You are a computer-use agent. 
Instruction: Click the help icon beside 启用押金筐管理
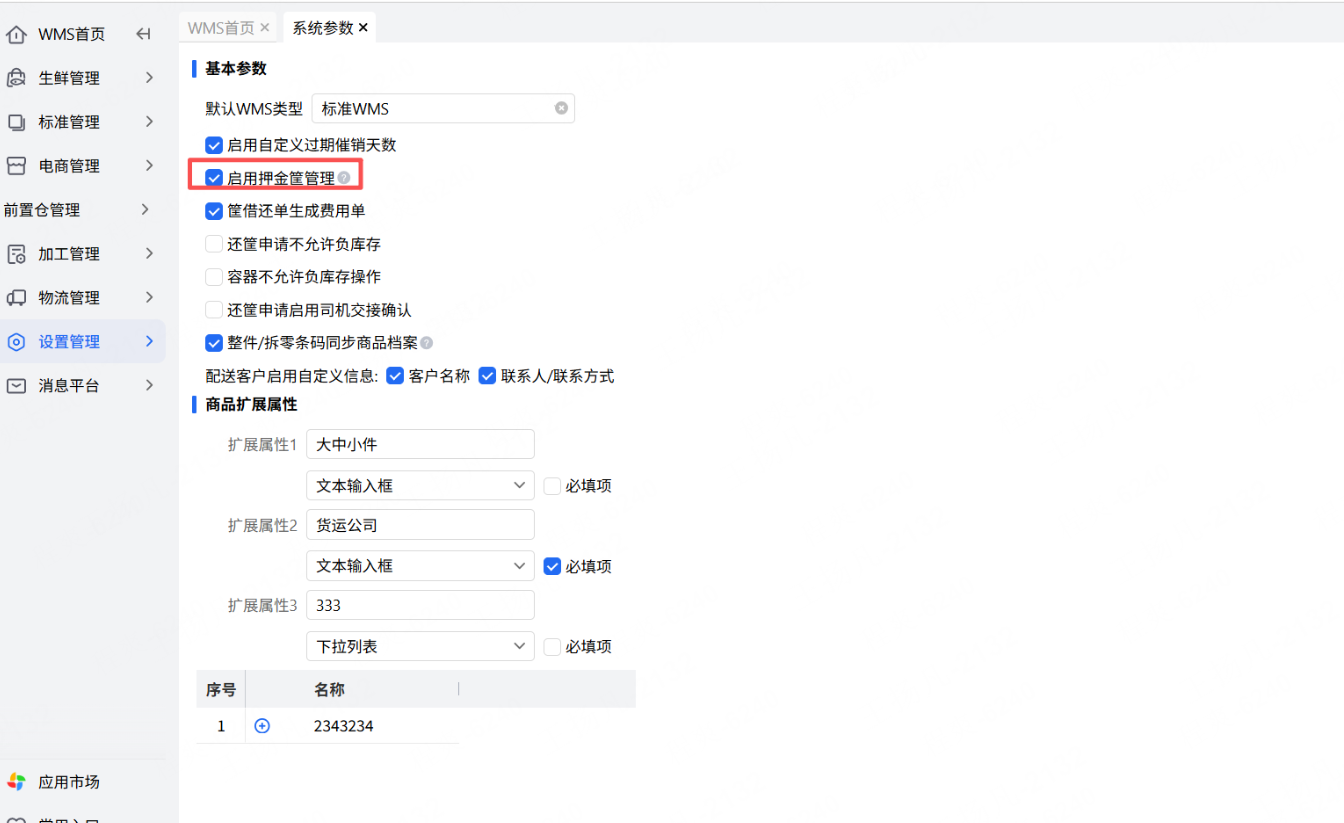[x=344, y=178]
